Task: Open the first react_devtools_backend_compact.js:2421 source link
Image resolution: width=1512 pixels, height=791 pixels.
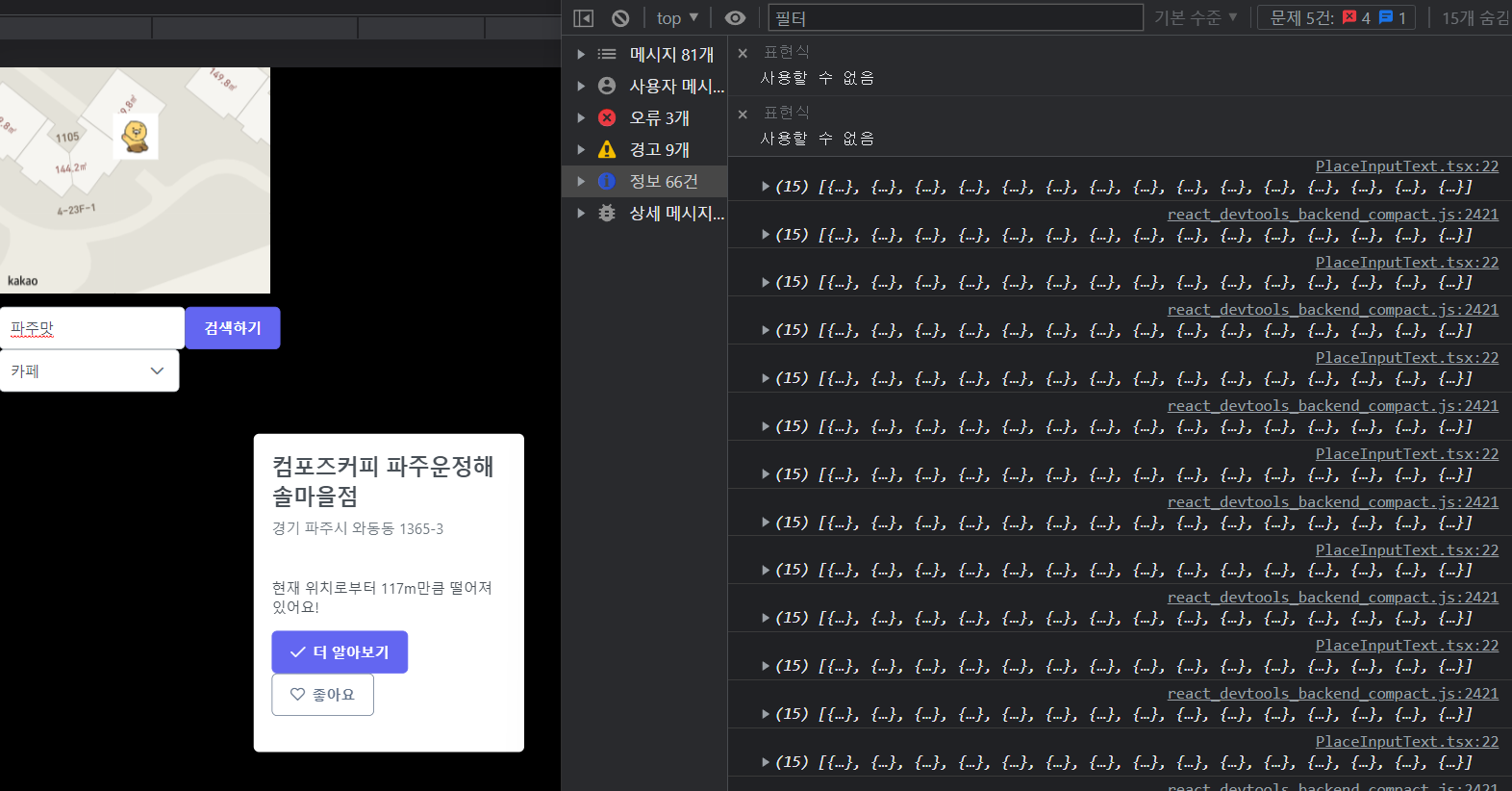Action: (x=1332, y=215)
